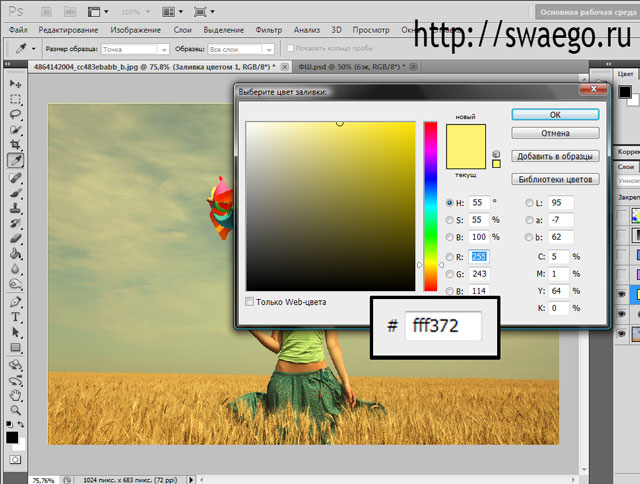Select the Lasso tool
This screenshot has height=484, width=640.
(16, 114)
